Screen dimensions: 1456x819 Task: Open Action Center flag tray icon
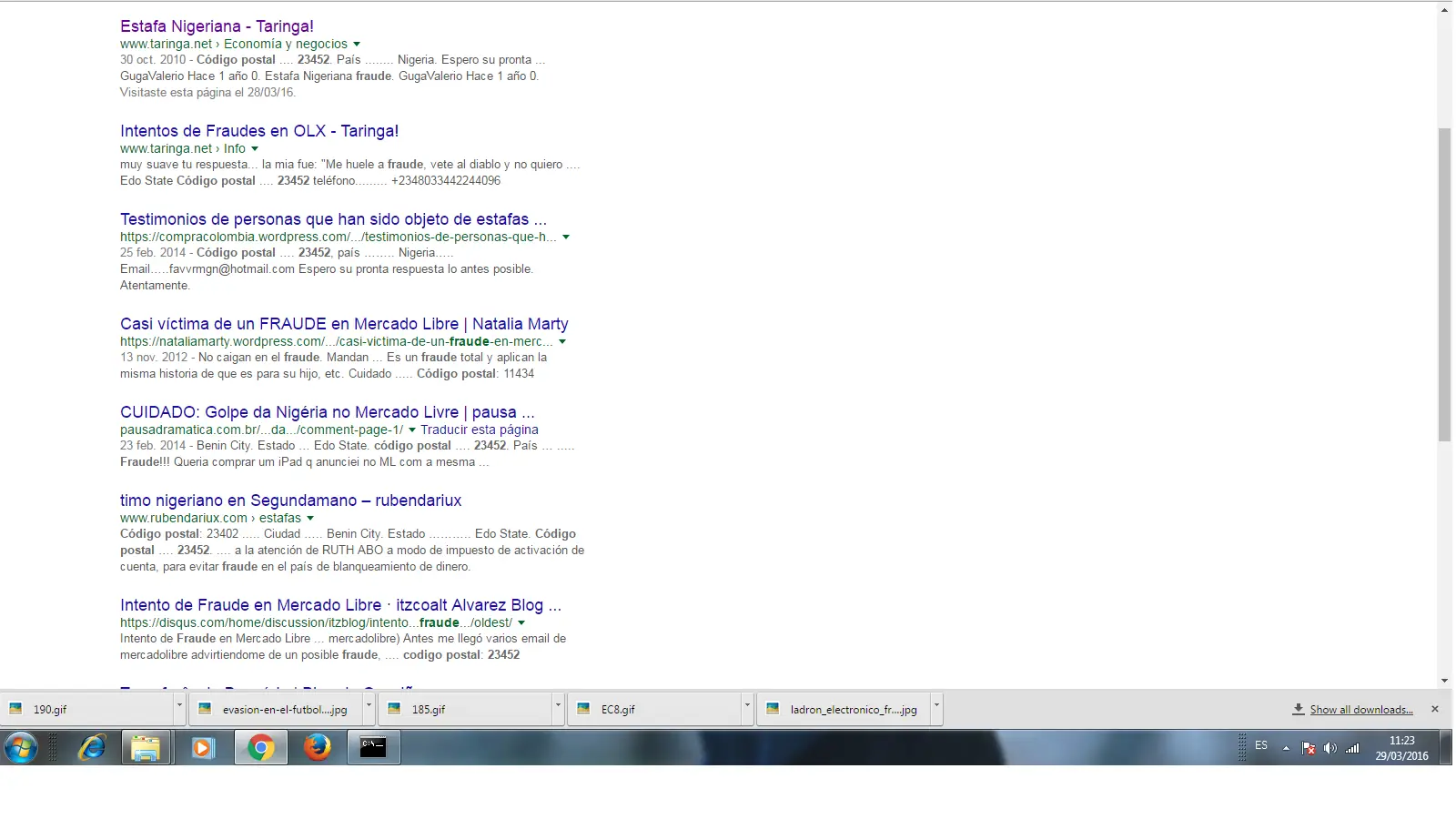click(1309, 748)
